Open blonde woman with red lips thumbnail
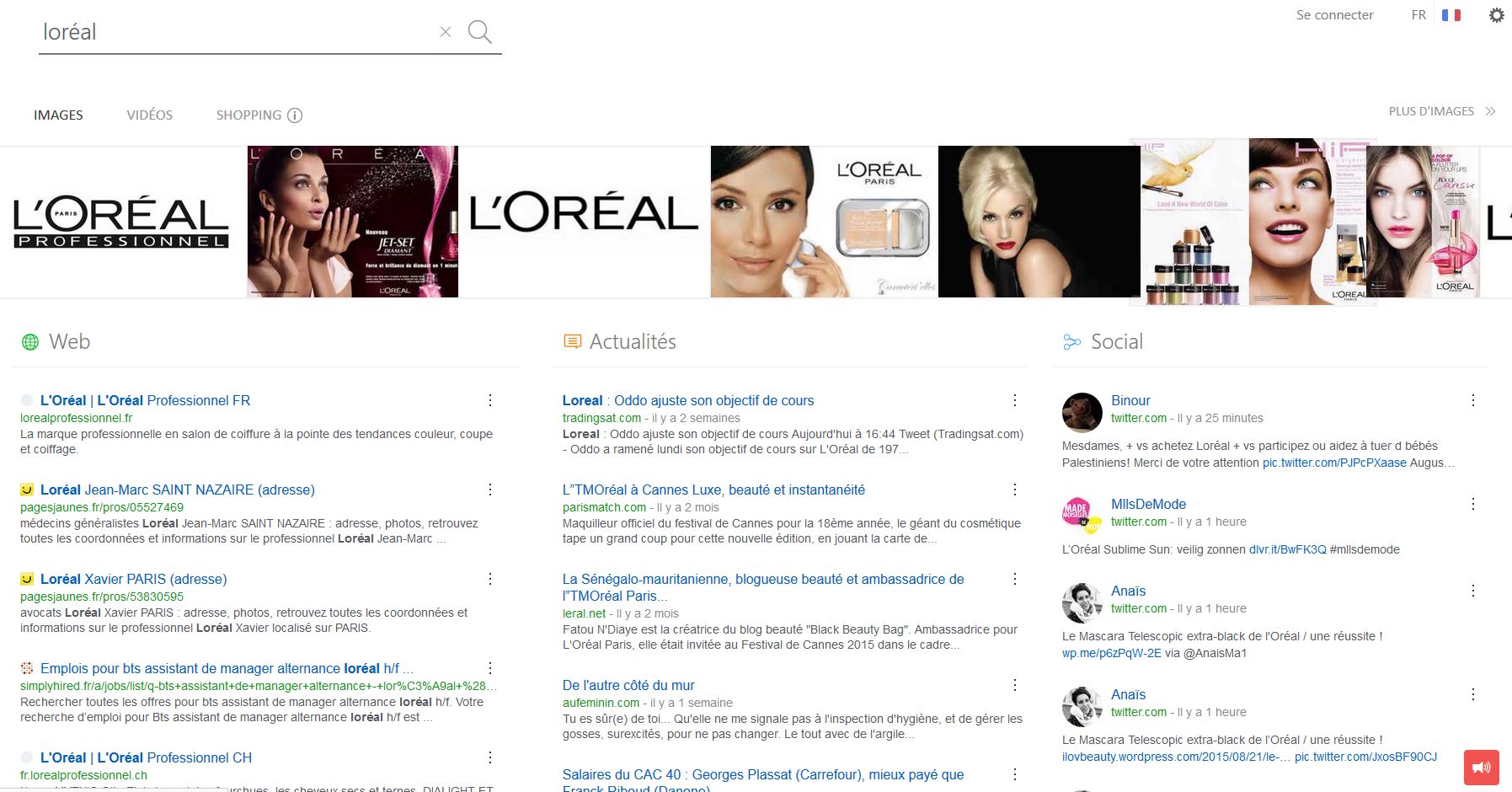This screenshot has height=792, width=1512. coord(1039,222)
